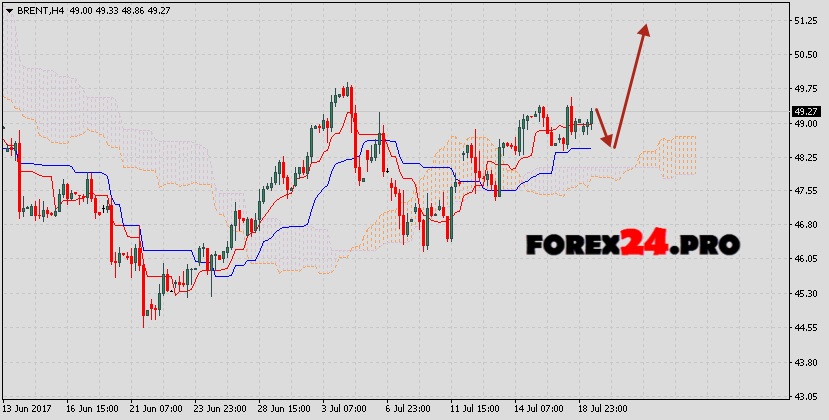
Task: Select the 43.05 price axis label
Action: [x=804, y=397]
